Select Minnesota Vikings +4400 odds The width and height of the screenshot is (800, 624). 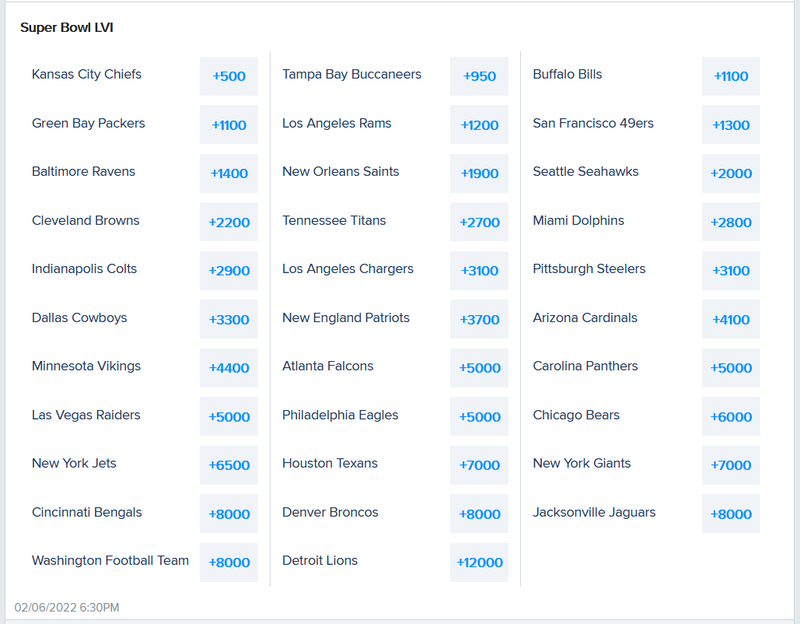(x=229, y=368)
